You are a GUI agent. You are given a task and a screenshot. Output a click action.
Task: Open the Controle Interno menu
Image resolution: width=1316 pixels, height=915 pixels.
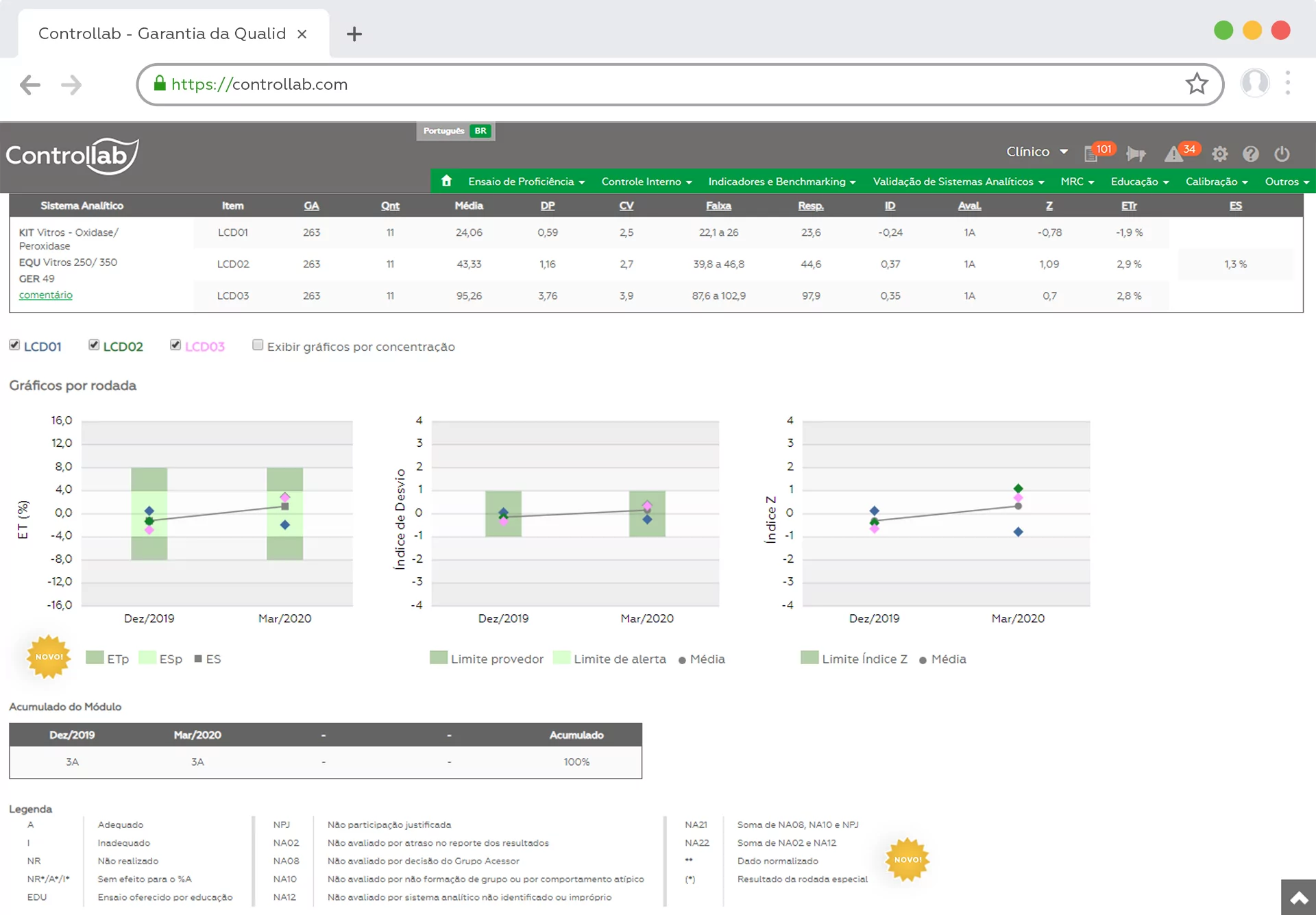coord(646,182)
